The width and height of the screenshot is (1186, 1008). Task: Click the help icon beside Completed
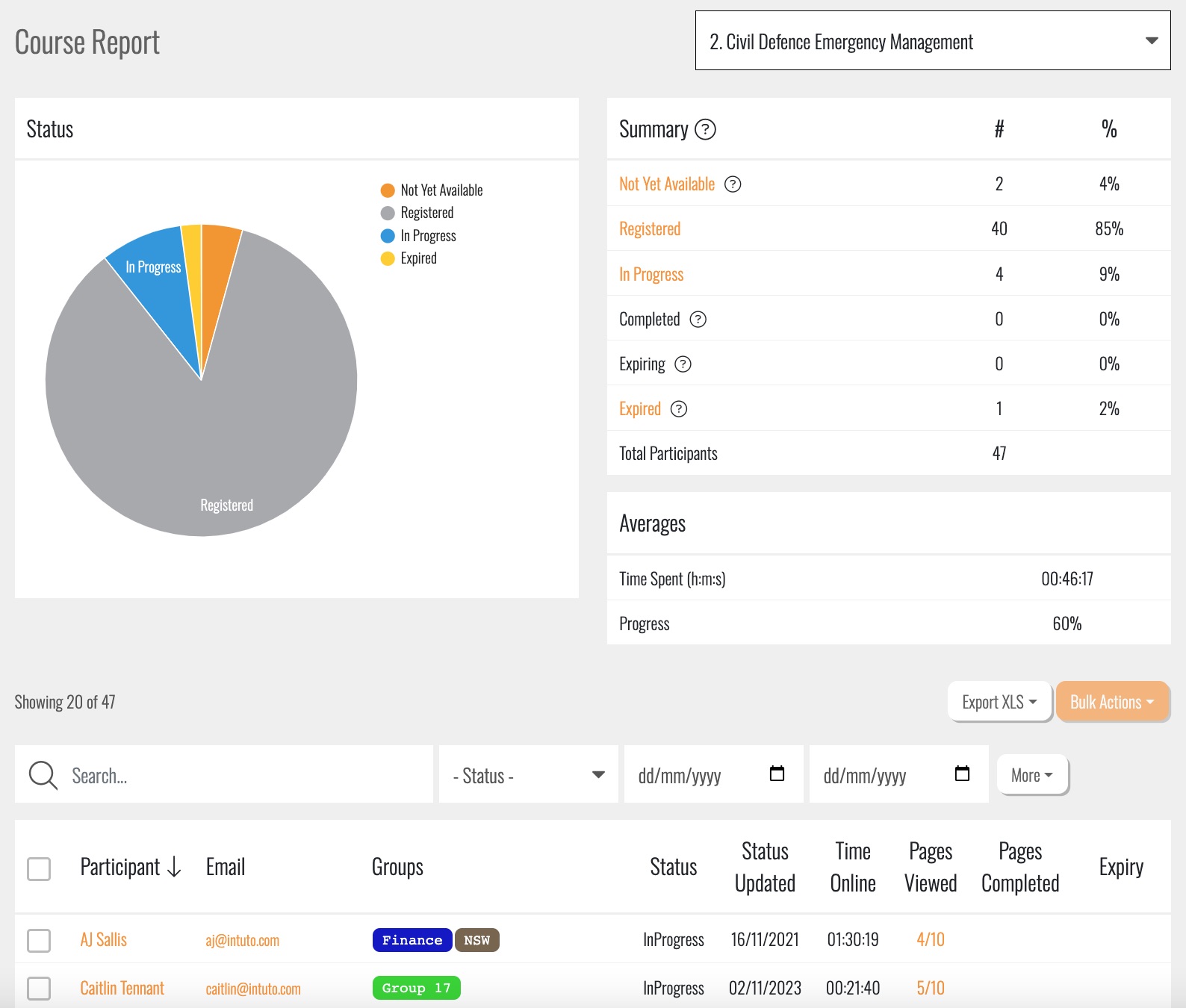[x=698, y=320]
